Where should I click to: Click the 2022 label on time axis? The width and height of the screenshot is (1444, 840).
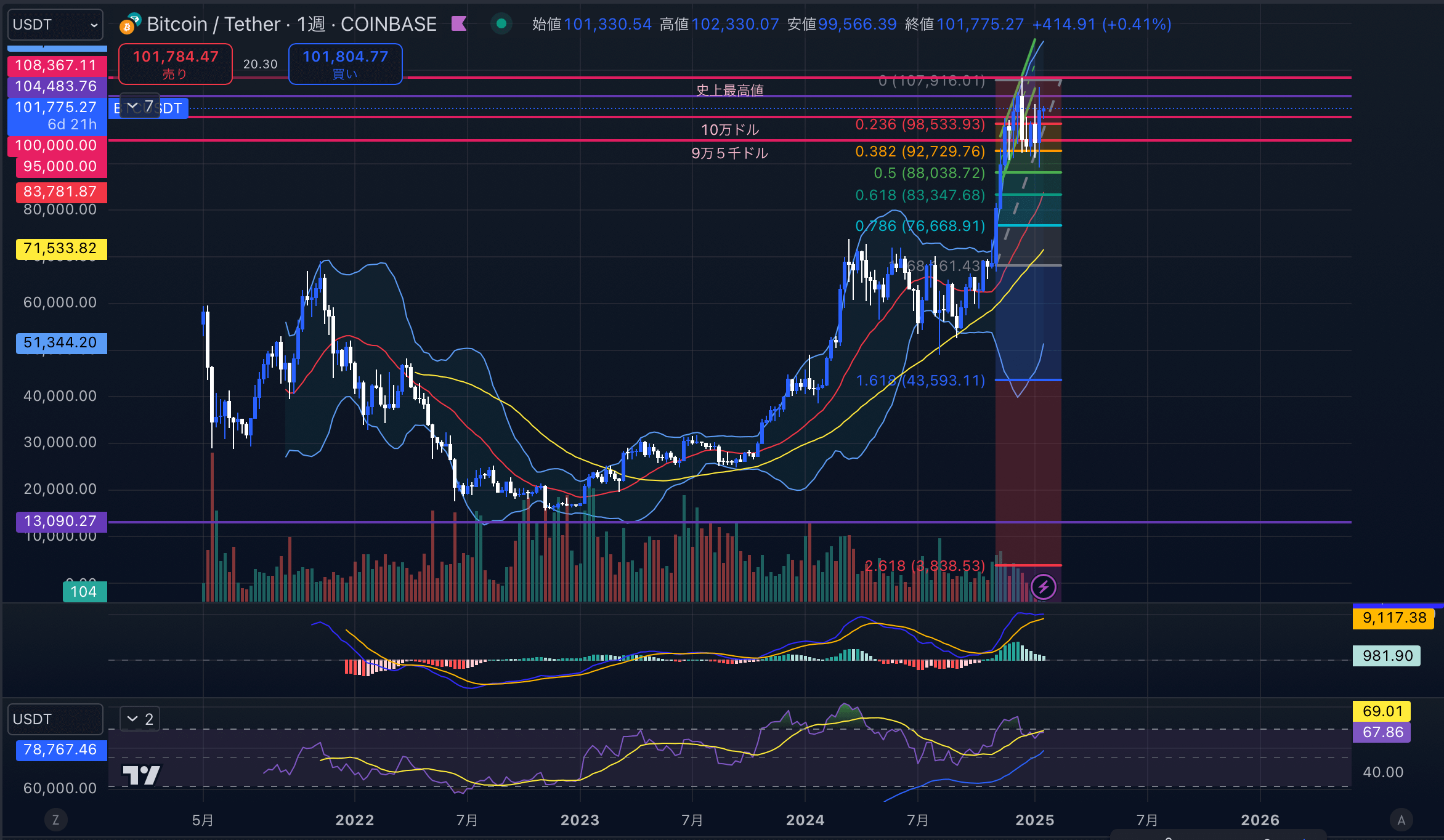coord(355,820)
